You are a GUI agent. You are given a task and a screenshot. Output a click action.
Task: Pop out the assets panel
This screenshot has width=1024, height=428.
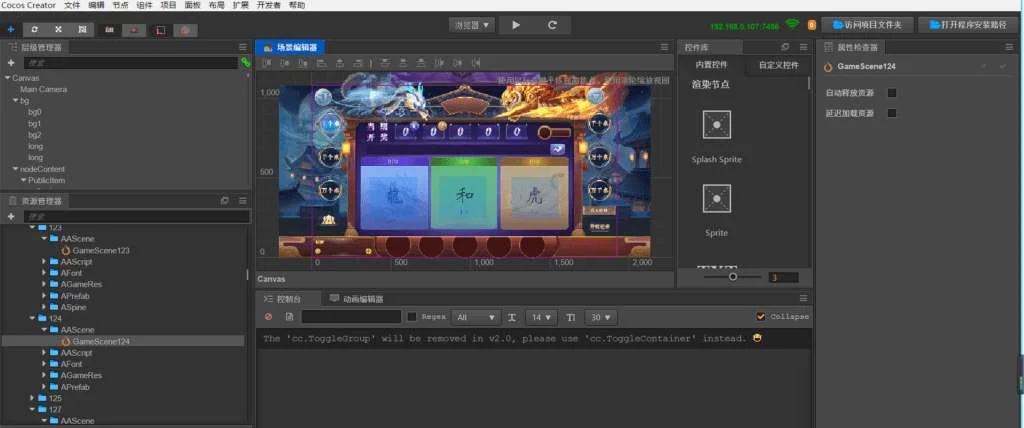225,201
